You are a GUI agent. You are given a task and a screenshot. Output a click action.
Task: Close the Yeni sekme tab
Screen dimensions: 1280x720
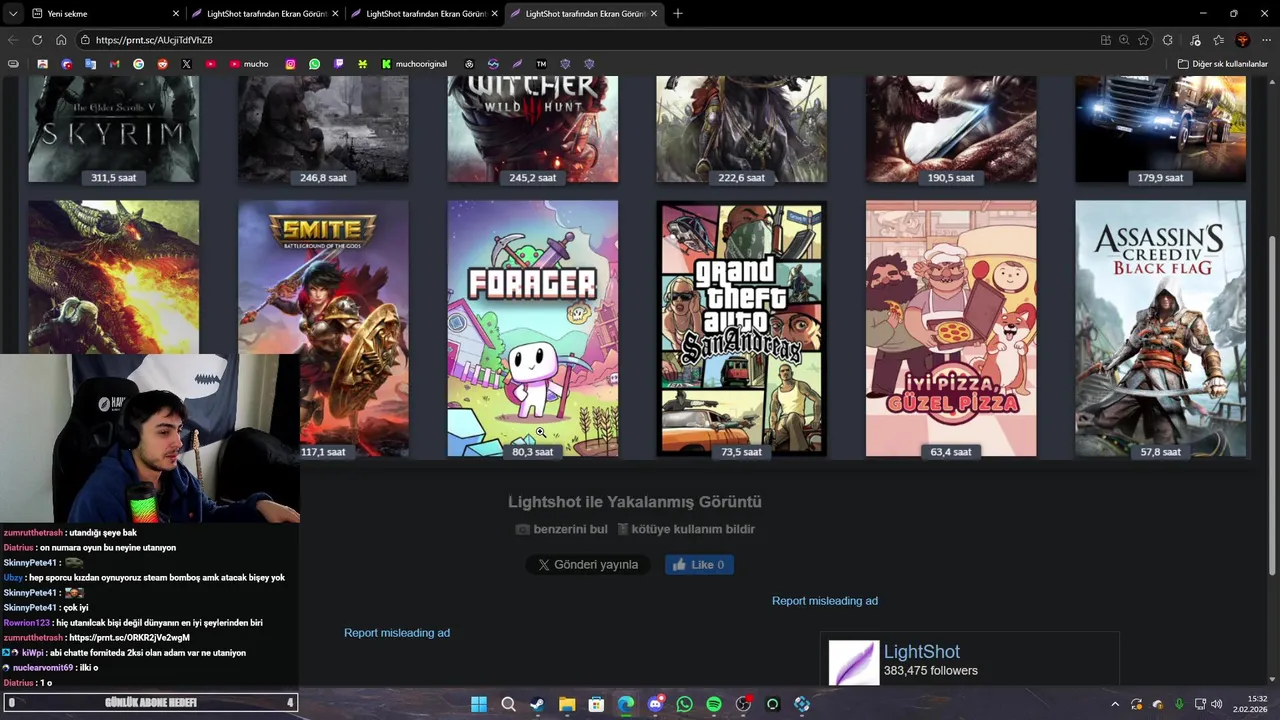[x=176, y=14]
